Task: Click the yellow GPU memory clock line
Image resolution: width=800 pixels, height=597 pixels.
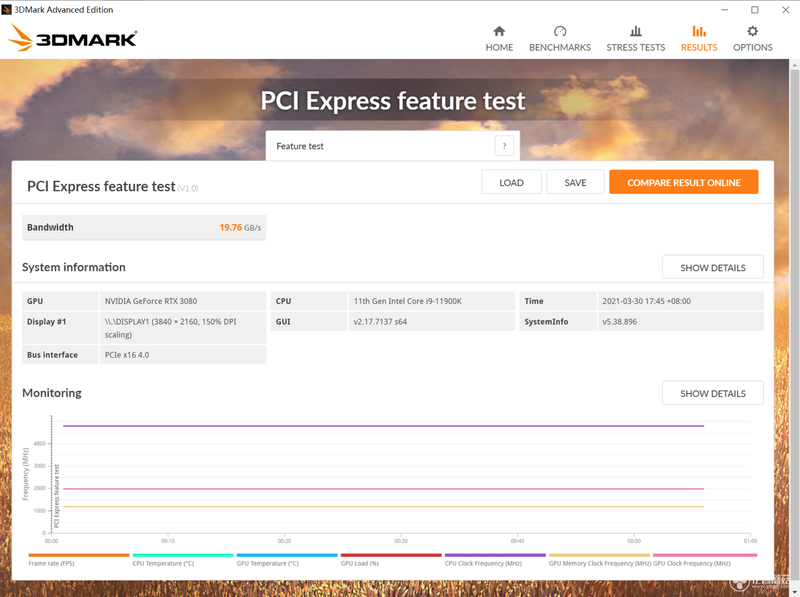Action: (383, 507)
